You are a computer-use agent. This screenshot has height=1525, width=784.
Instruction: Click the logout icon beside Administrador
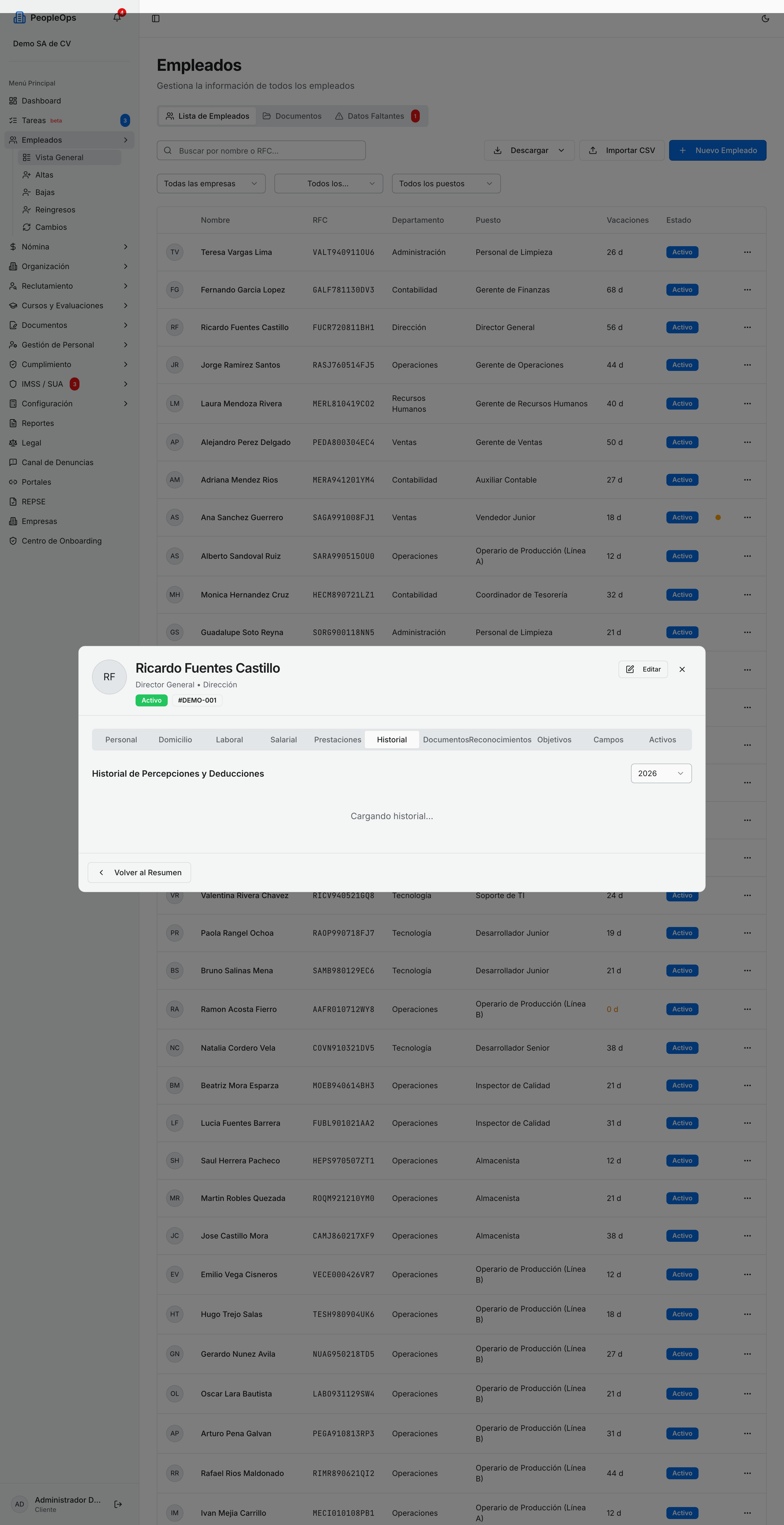[x=118, y=1504]
